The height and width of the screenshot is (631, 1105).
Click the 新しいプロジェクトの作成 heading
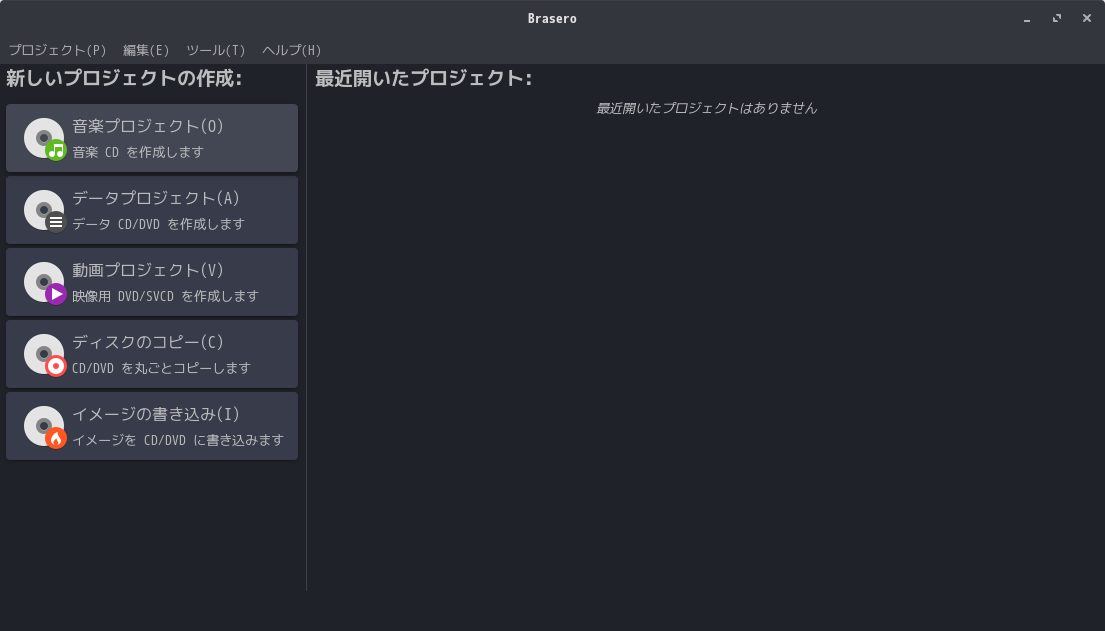pyautogui.click(x=124, y=78)
